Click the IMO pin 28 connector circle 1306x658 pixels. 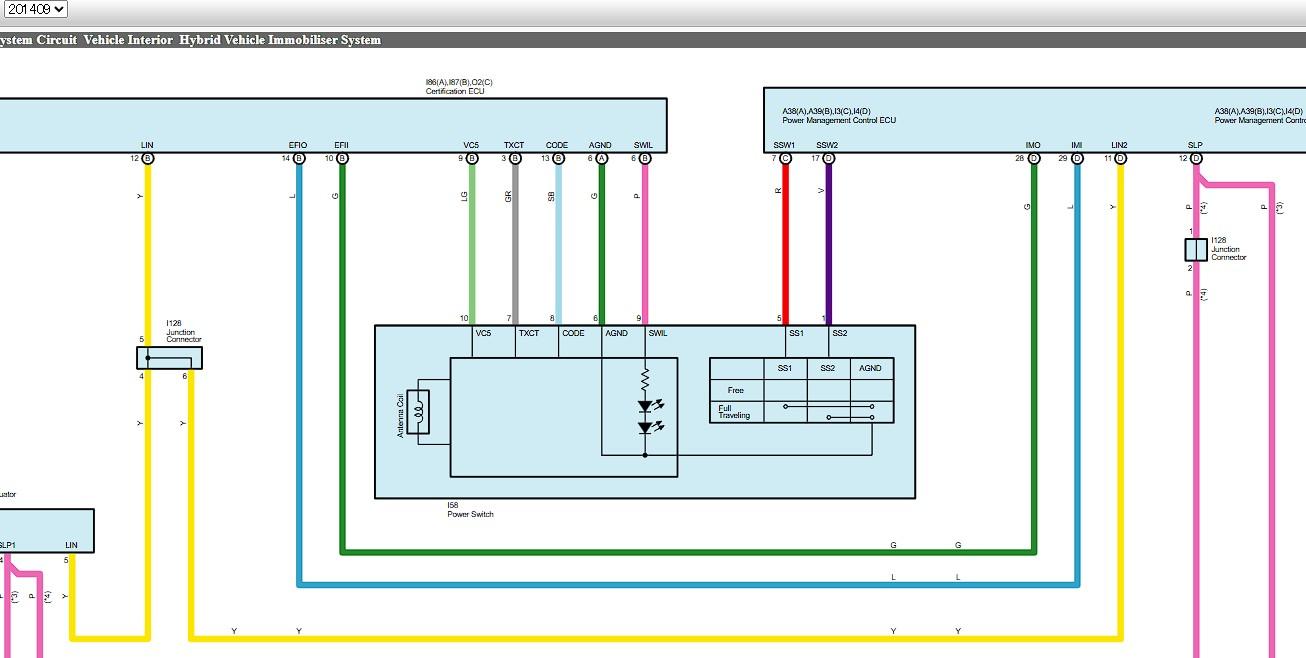click(1034, 158)
